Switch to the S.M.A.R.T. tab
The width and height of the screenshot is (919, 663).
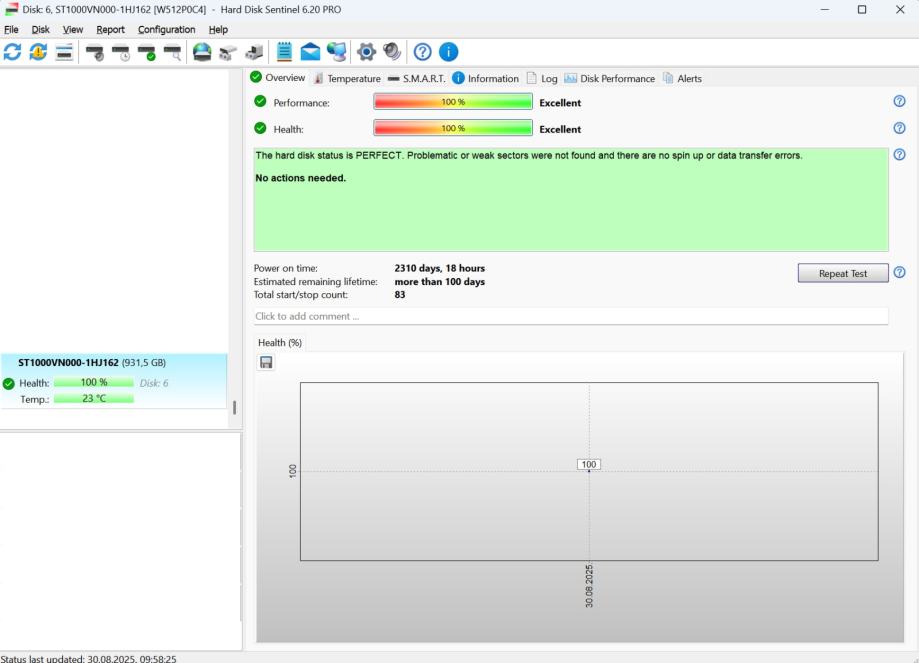(416, 78)
